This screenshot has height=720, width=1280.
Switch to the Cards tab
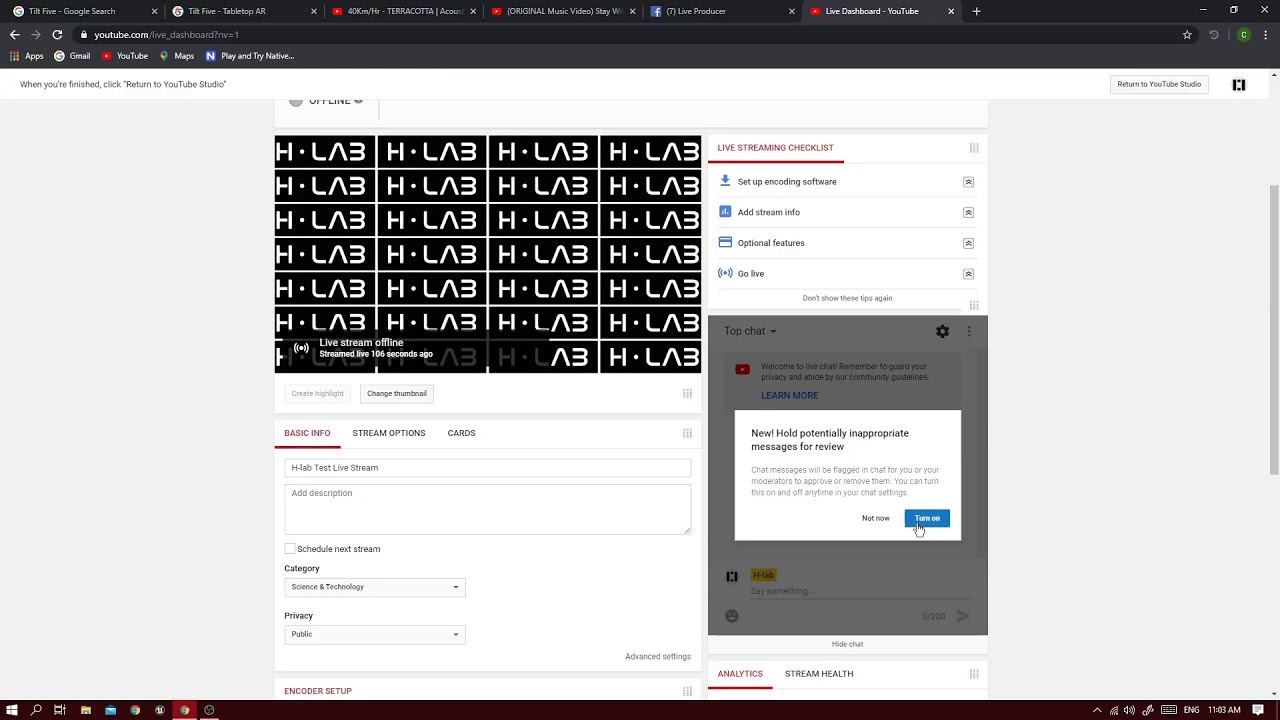click(461, 433)
